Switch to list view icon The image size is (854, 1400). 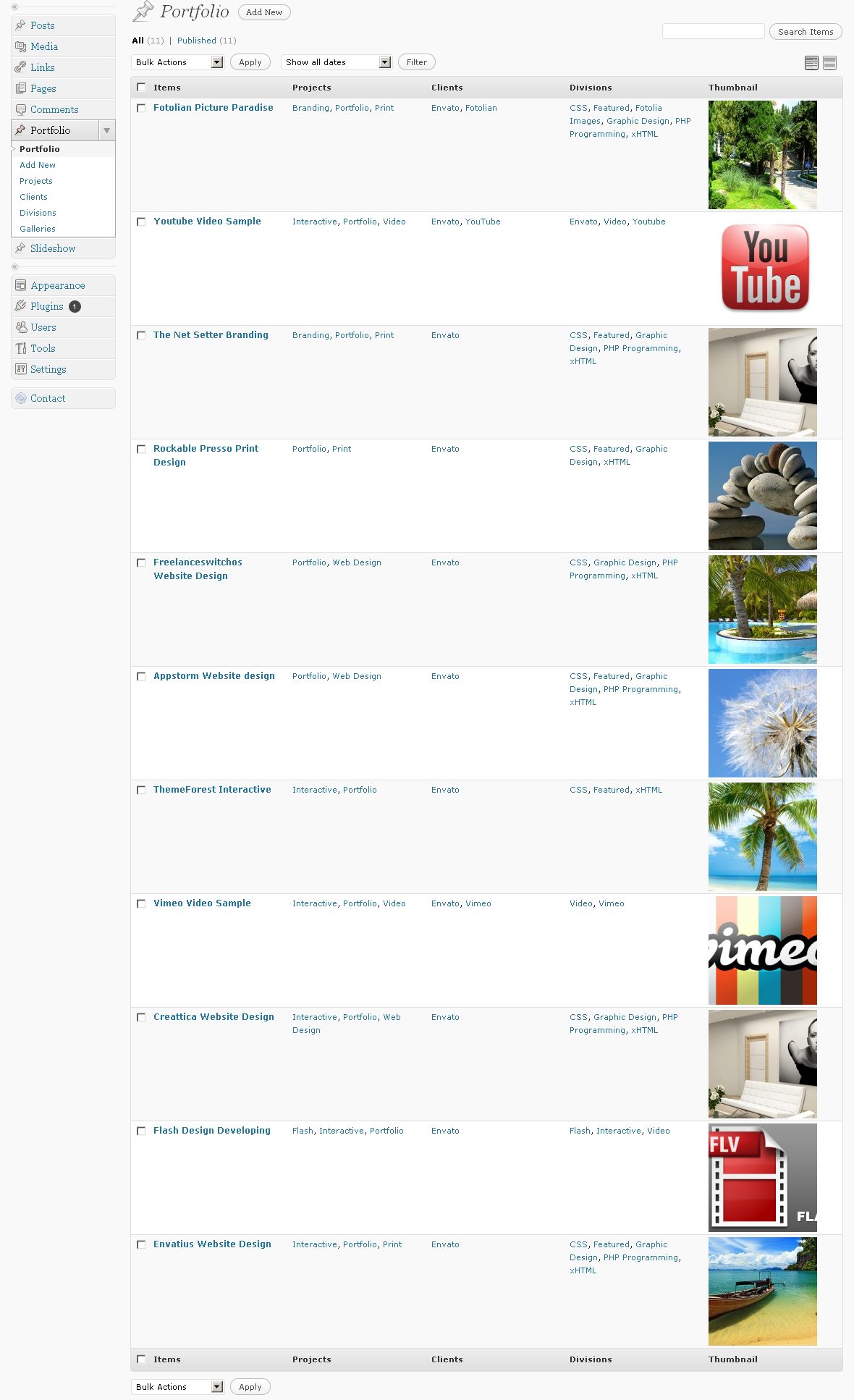(x=811, y=63)
